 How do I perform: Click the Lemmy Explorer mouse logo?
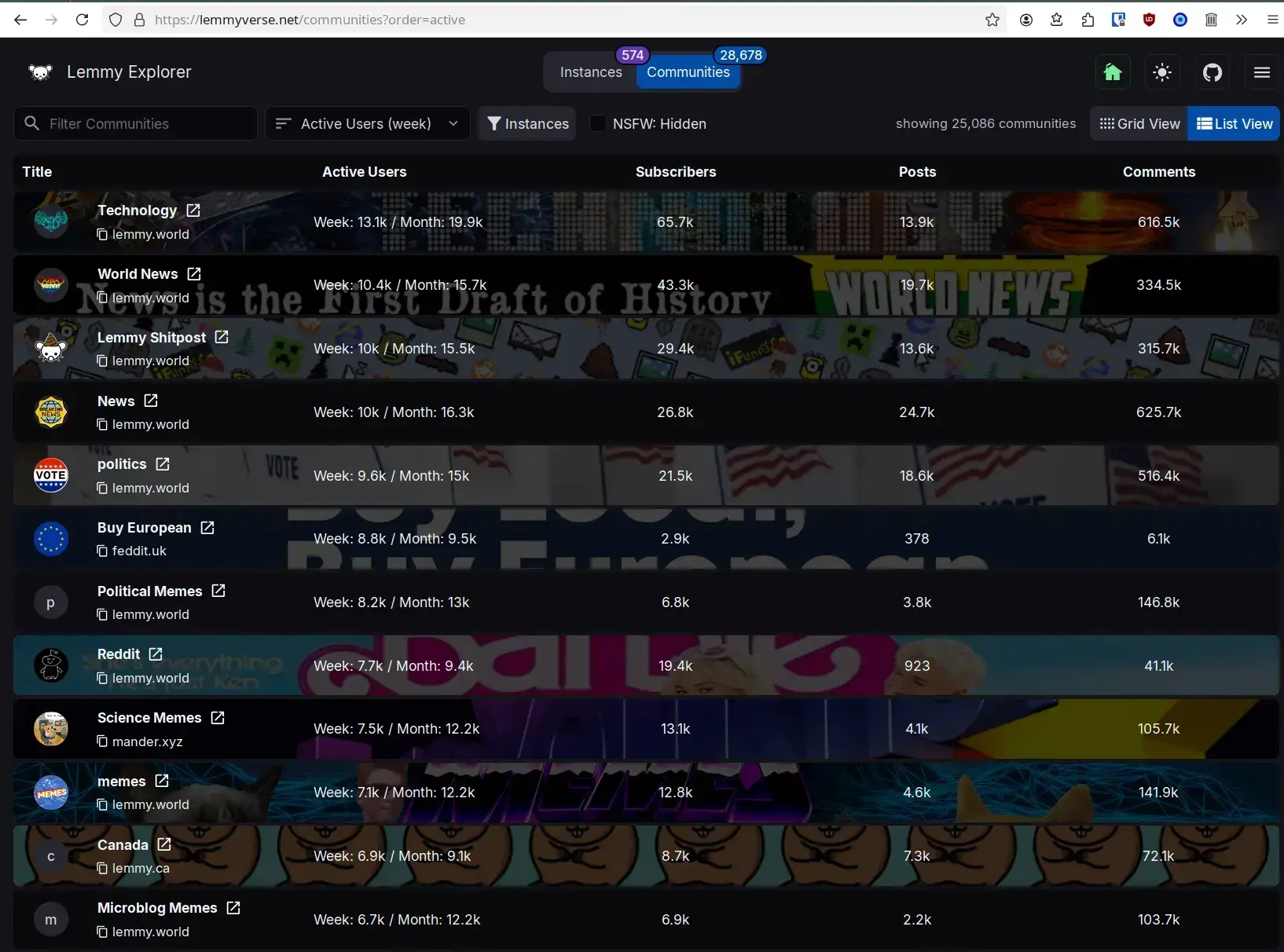coord(40,72)
